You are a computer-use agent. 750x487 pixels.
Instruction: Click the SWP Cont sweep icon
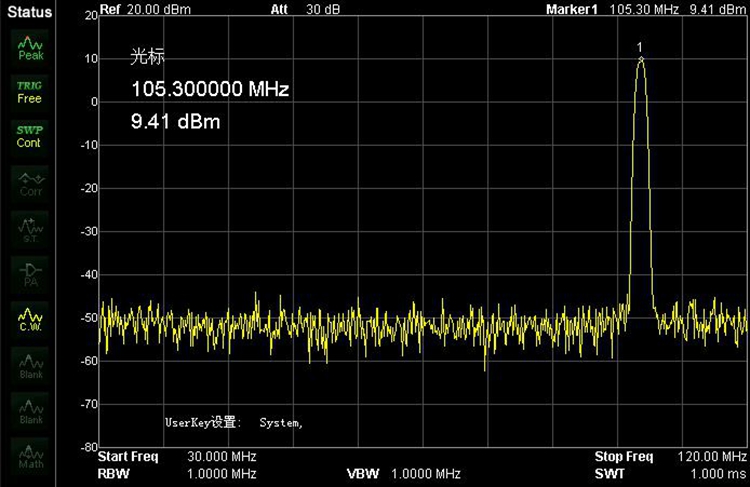click(x=30, y=136)
